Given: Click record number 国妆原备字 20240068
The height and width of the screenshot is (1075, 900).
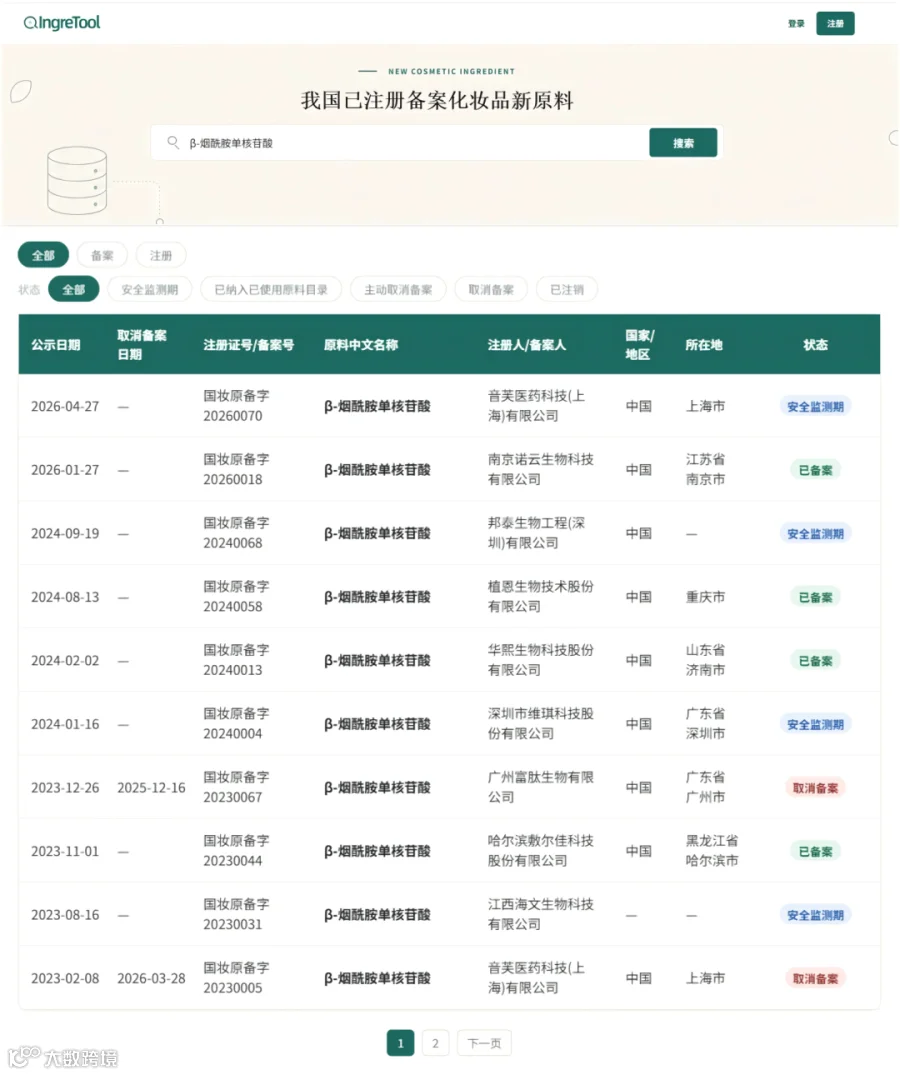Looking at the screenshot, I should click(236, 533).
